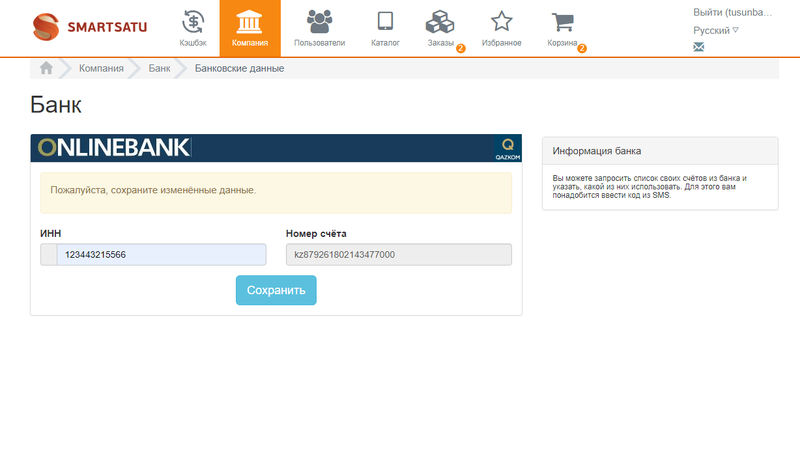Click the Информация банка panel header
Viewport: 800px width, 453px height.
coord(660,151)
